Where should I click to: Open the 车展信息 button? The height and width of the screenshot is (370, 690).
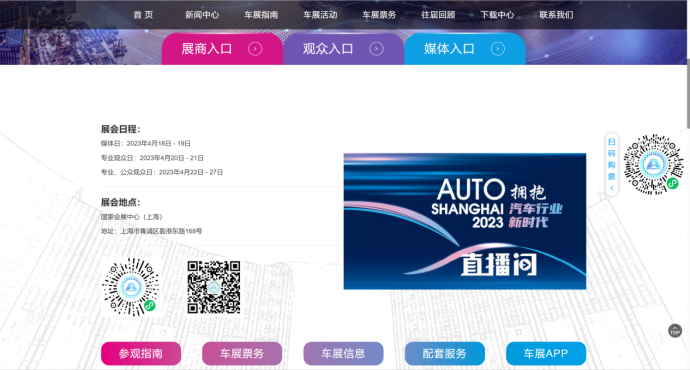point(343,353)
